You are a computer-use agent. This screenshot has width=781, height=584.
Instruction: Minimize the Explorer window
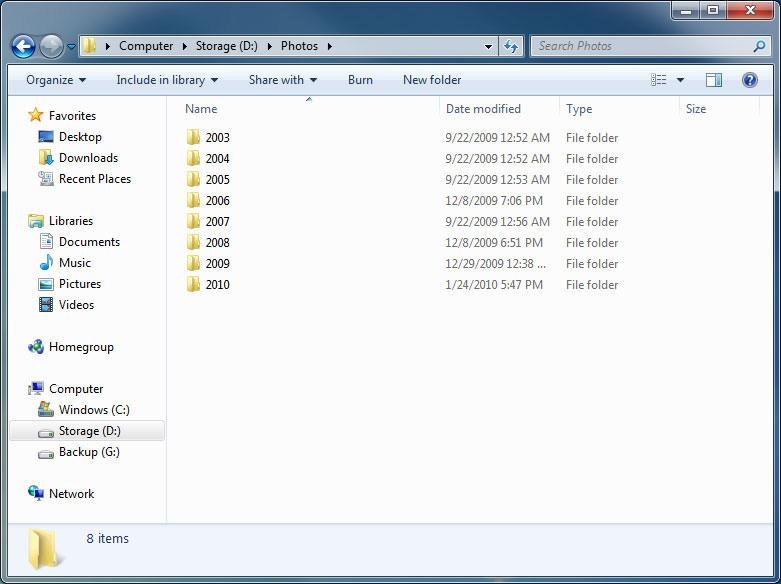686,10
